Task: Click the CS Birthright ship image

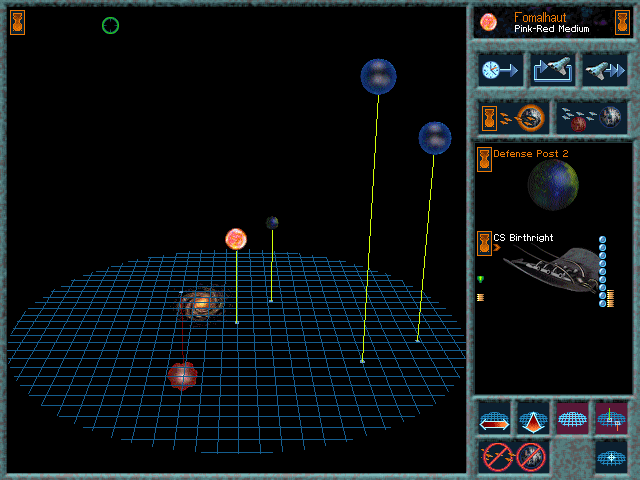Action: pos(550,269)
